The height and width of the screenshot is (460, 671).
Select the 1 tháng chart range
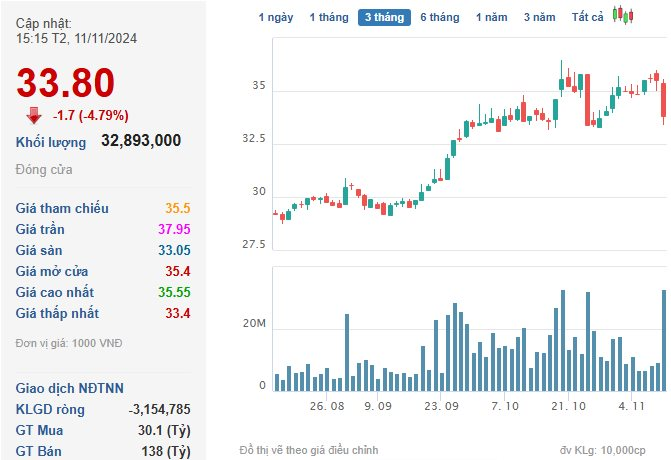coord(328,17)
